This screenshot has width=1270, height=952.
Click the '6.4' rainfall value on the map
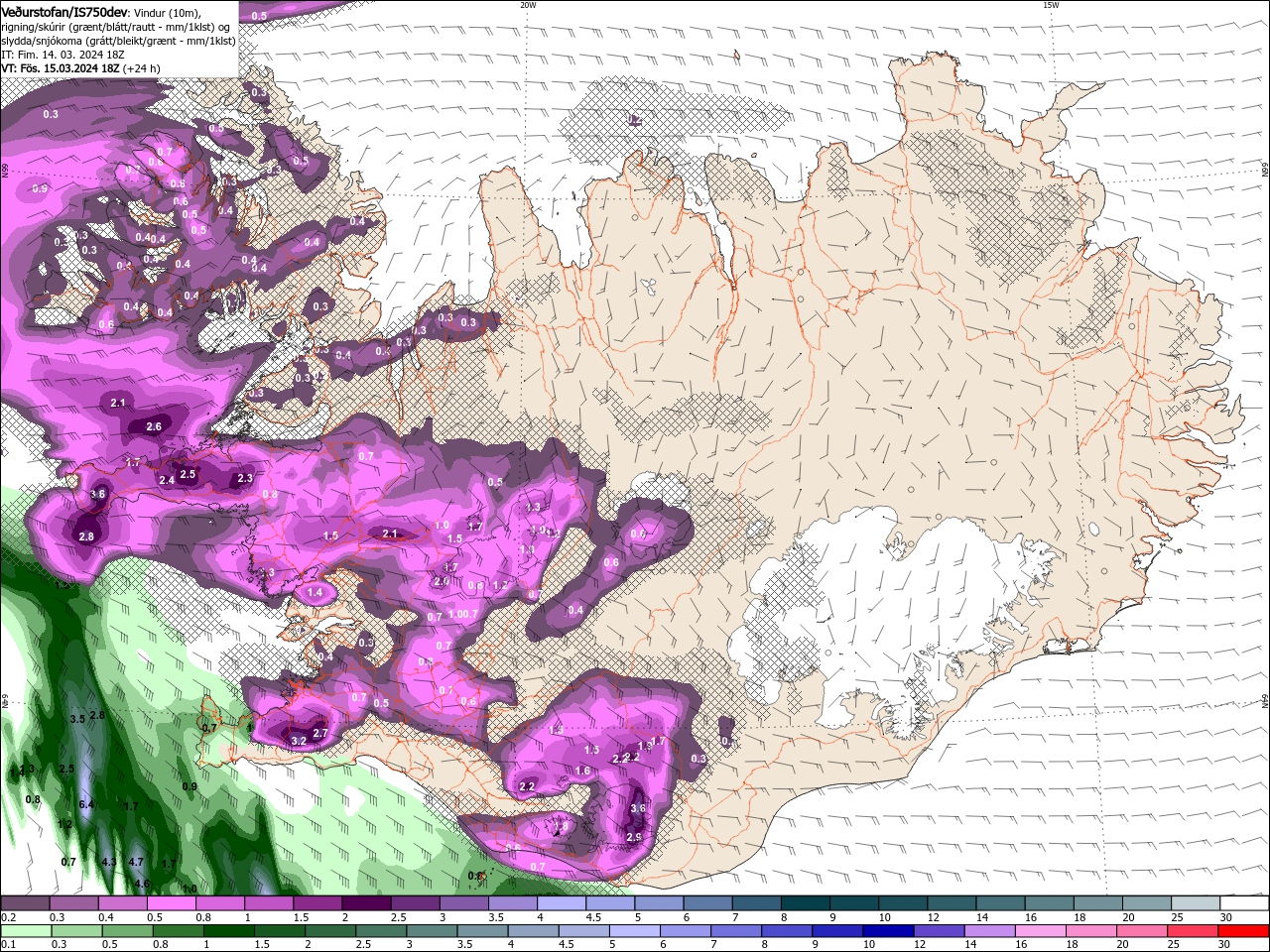(x=86, y=804)
